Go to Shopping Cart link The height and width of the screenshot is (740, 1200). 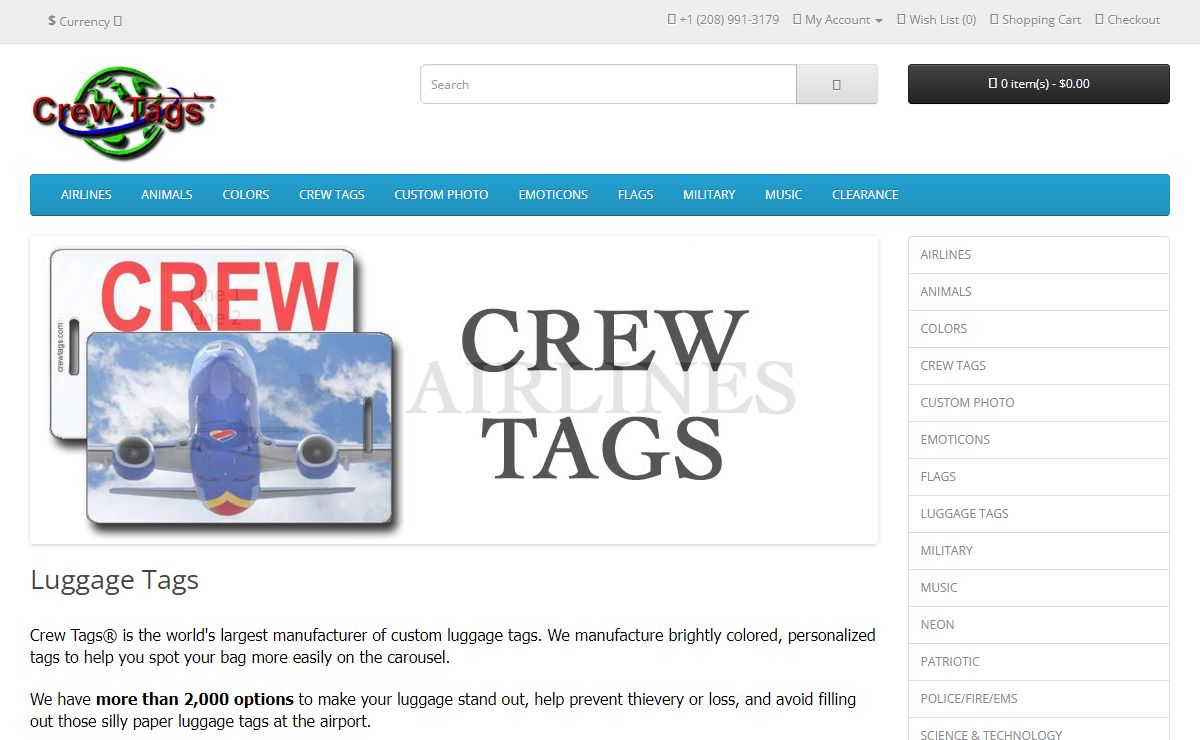[1035, 20]
